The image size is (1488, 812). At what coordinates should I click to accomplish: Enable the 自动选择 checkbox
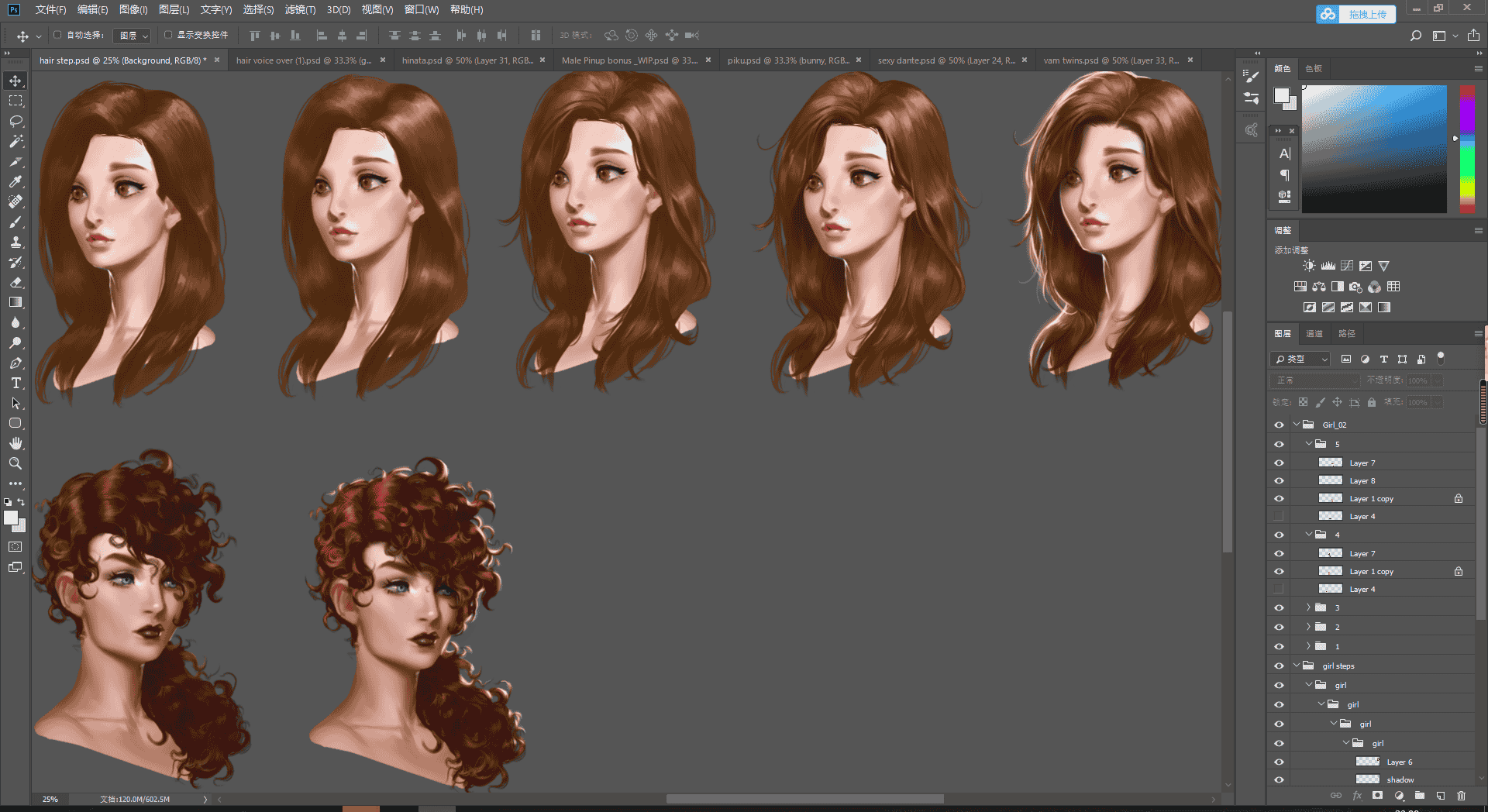tap(57, 35)
